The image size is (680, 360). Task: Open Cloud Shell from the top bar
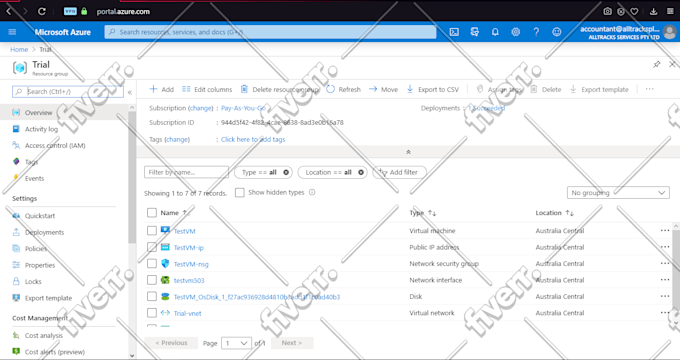click(454, 32)
